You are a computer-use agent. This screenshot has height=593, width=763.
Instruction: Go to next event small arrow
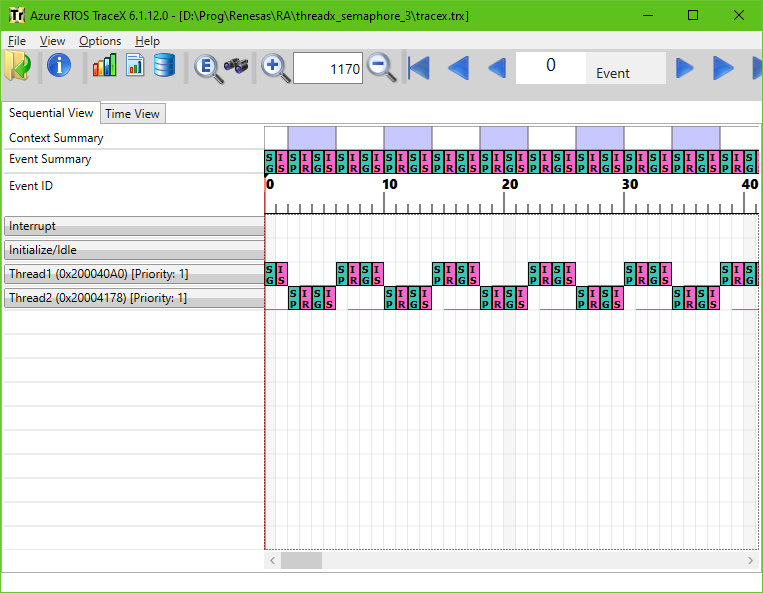click(x=685, y=68)
